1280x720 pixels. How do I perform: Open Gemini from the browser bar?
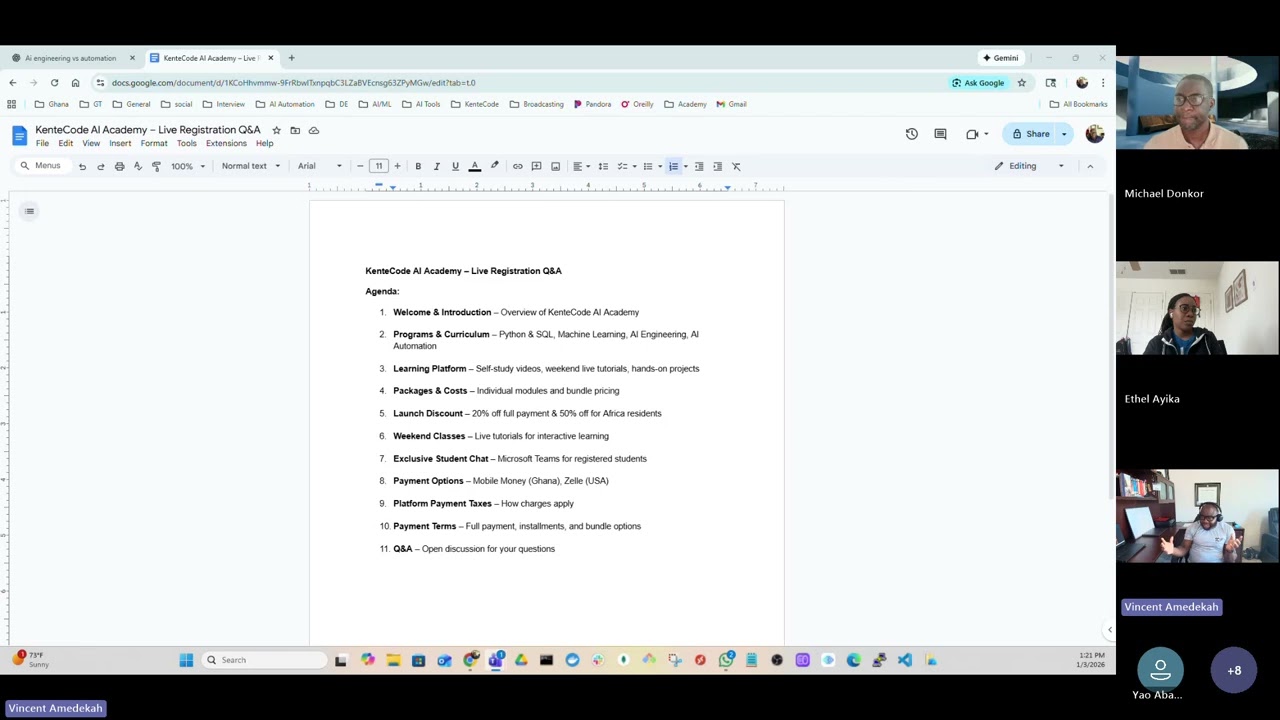(x=1000, y=58)
